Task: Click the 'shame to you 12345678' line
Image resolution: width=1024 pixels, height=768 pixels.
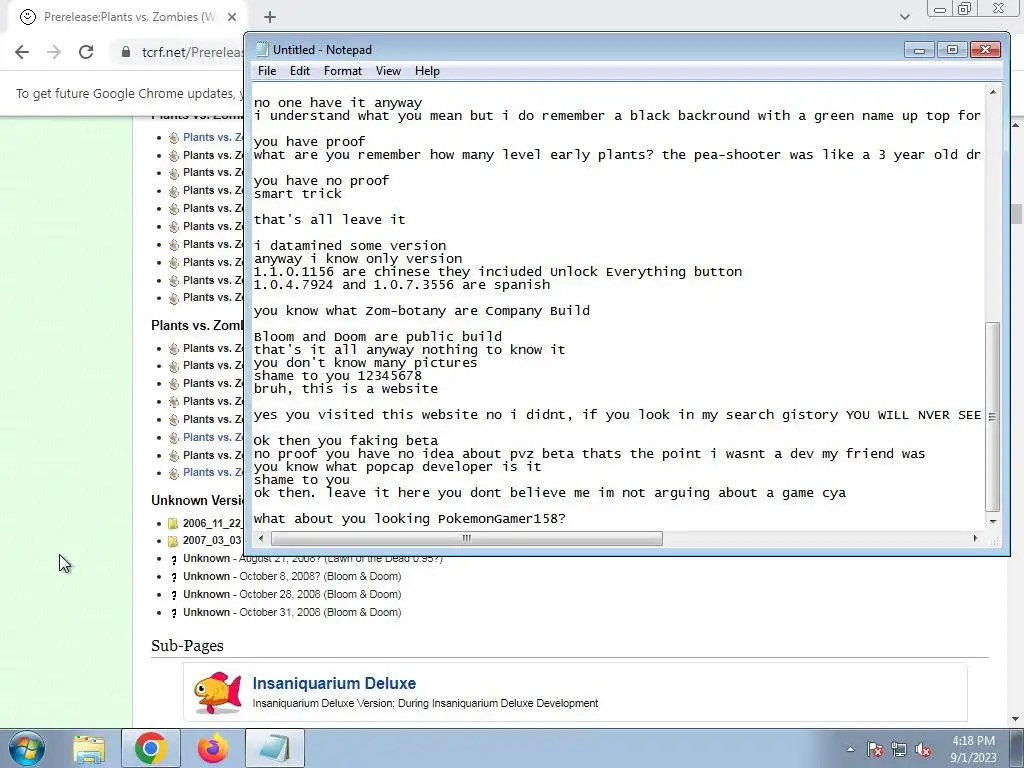Action: 338,376
